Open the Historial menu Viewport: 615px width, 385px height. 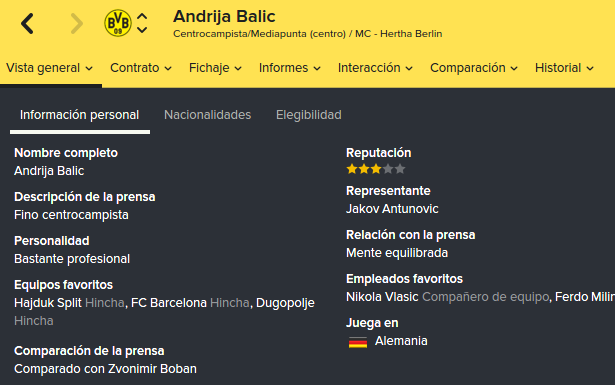(564, 68)
